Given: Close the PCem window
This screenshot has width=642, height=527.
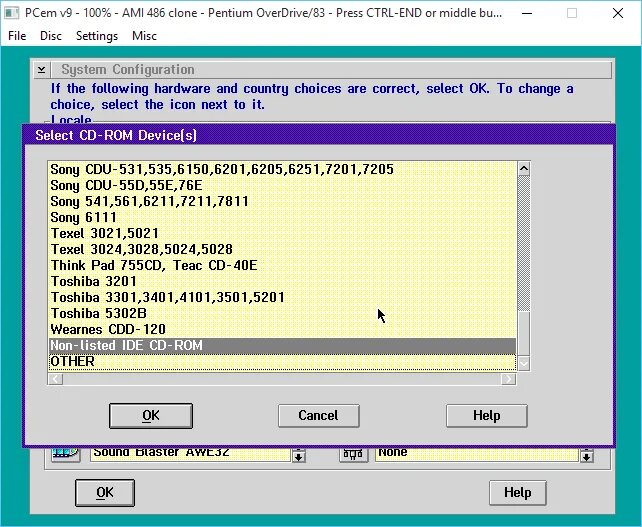Looking at the screenshot, I should click(x=618, y=13).
